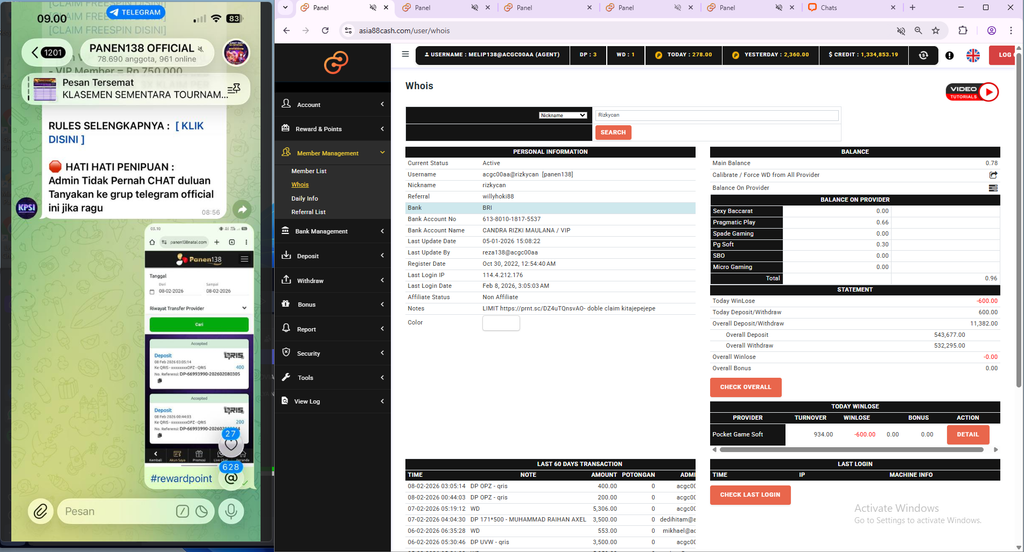Expand the Bank Management sidebar menu
The width and height of the screenshot is (1024, 552).
pyautogui.click(x=332, y=231)
